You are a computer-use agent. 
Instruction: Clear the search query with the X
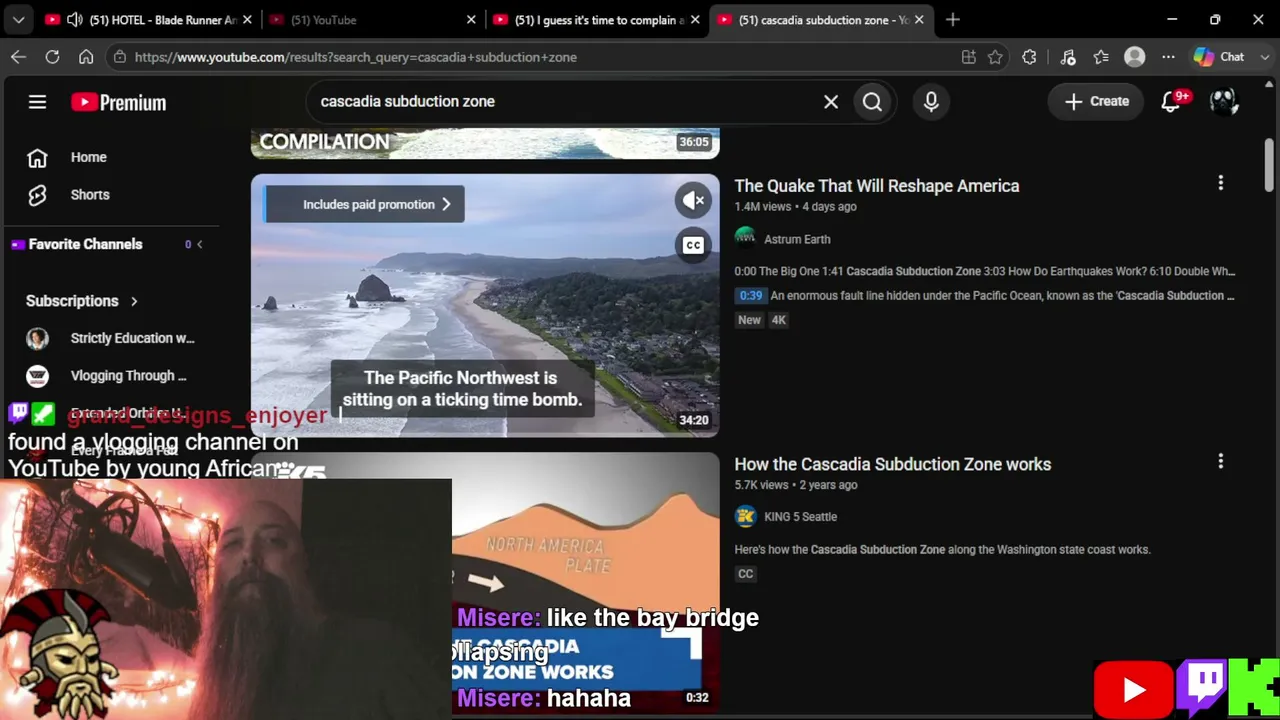(x=831, y=101)
